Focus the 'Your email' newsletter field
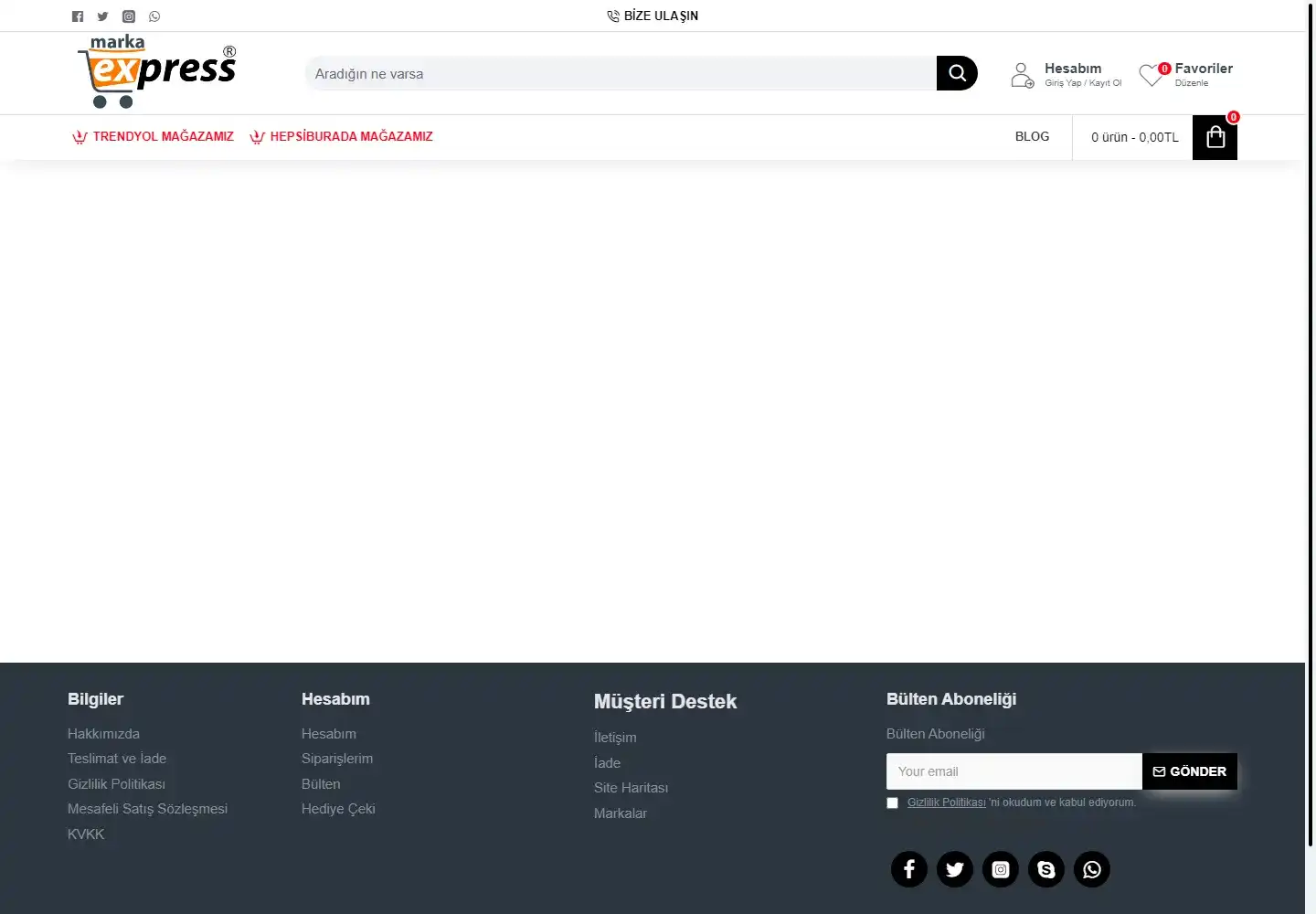This screenshot has height=914, width=1316. 1014,771
